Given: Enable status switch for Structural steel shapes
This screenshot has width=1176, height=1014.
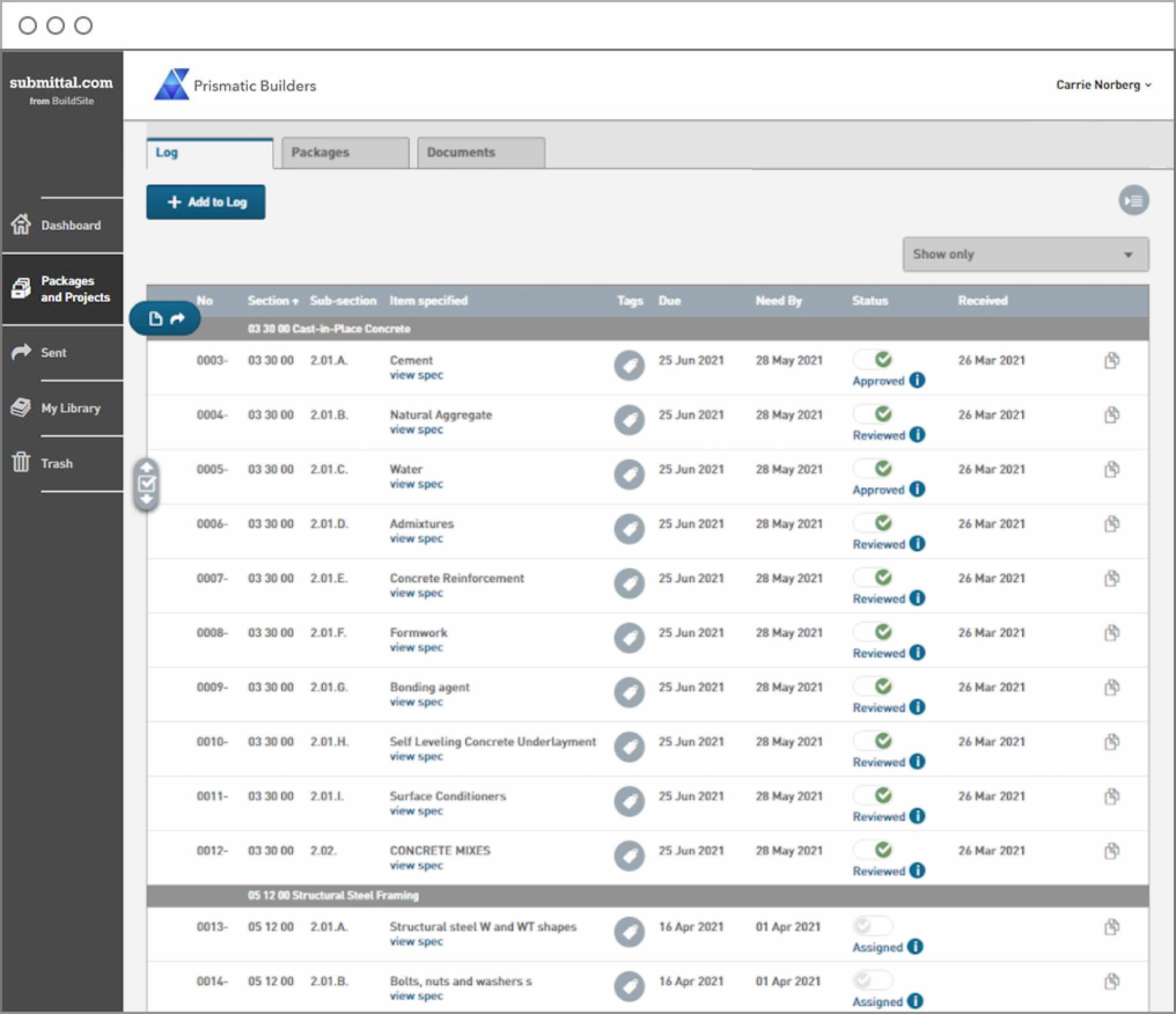Looking at the screenshot, I should tap(873, 926).
